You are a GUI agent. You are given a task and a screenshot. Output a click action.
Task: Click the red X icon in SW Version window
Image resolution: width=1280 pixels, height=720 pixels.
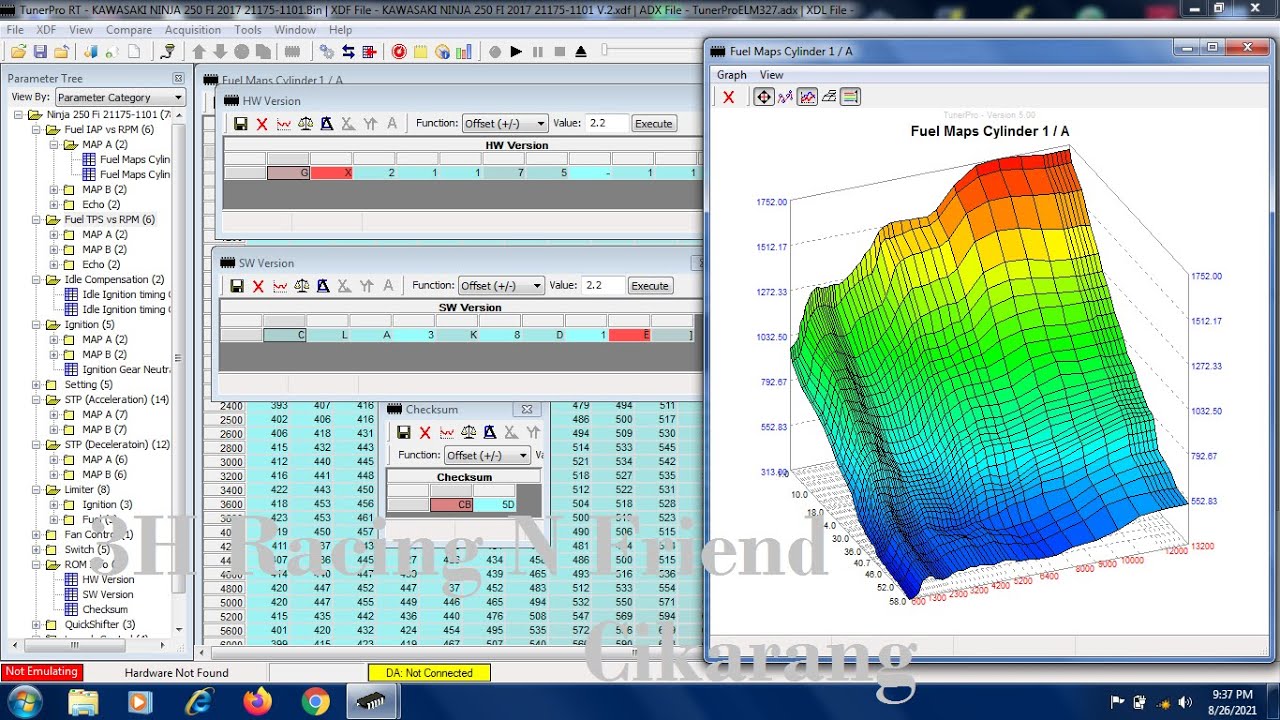(x=258, y=286)
